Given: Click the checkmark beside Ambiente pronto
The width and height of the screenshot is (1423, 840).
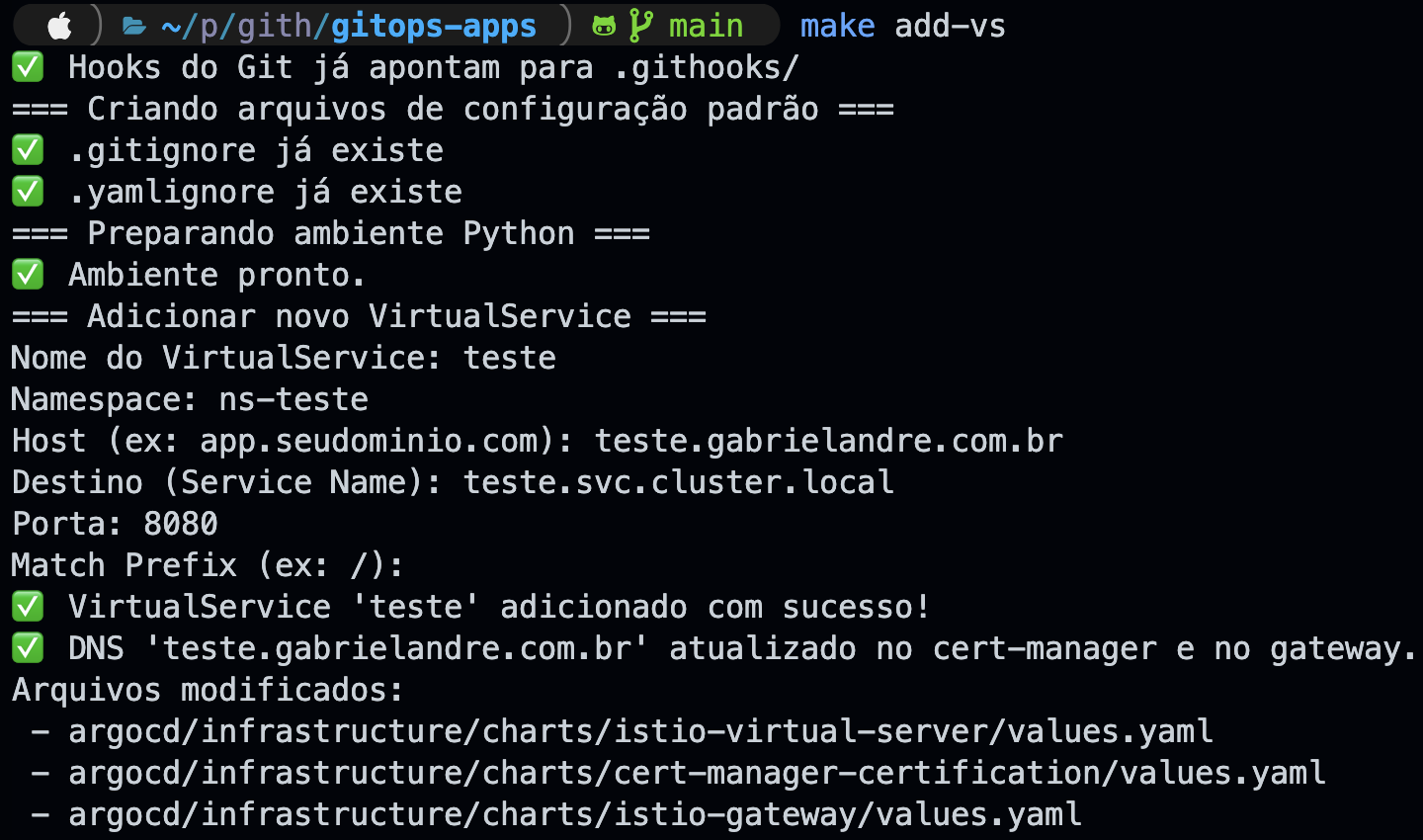Looking at the screenshot, I should pyautogui.click(x=28, y=275).
